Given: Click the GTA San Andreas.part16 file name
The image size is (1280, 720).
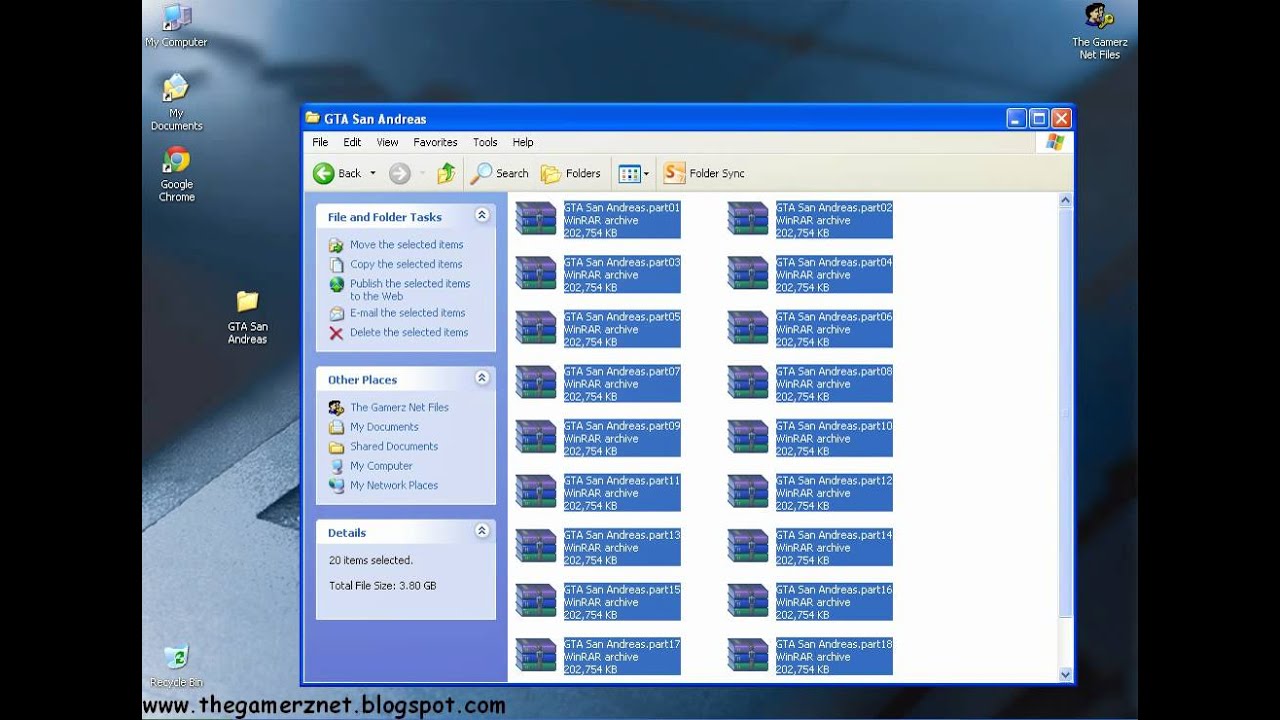Looking at the screenshot, I should (x=834, y=590).
